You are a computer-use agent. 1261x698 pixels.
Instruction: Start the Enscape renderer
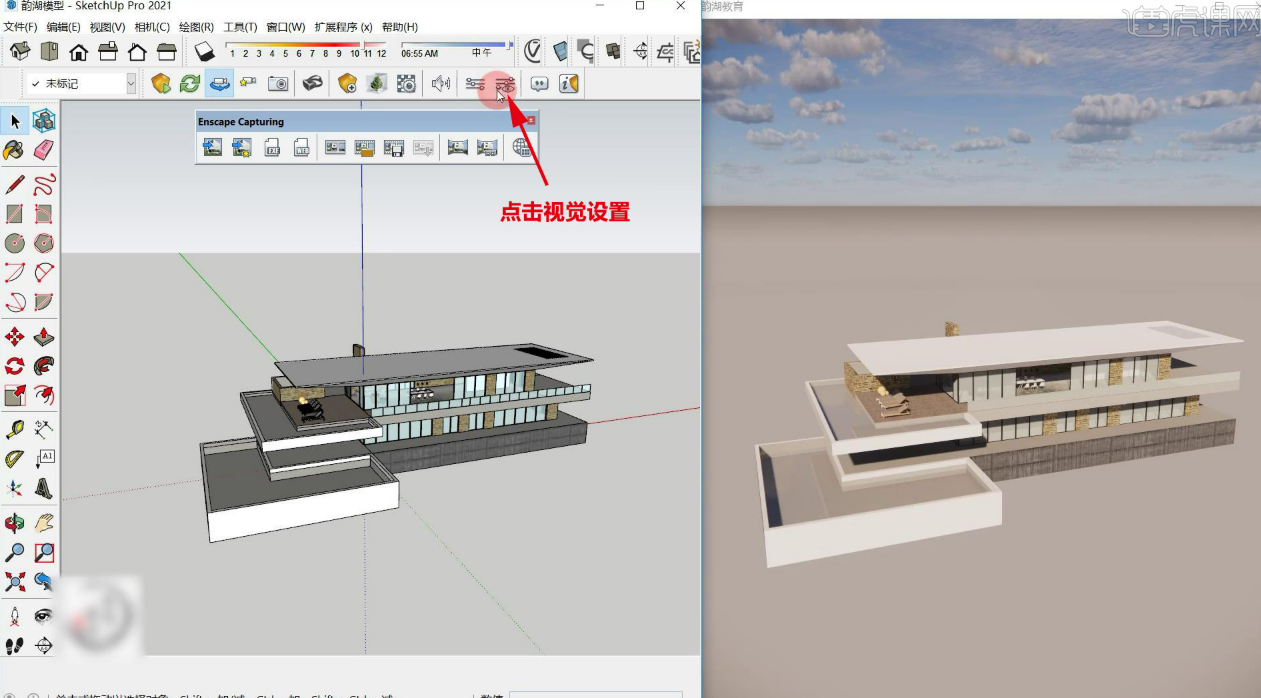point(161,84)
